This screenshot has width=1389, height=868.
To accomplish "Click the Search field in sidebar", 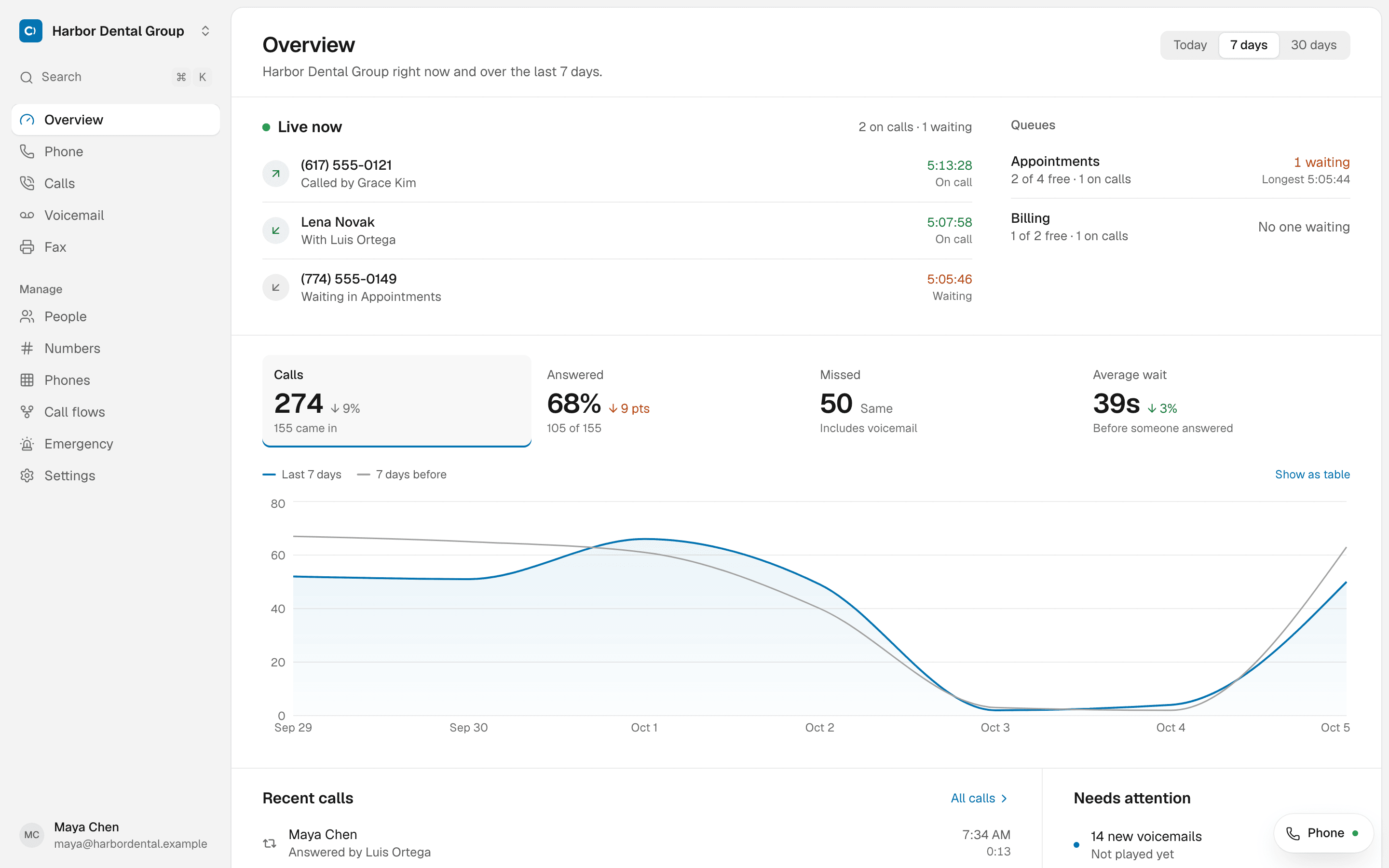I will [115, 77].
